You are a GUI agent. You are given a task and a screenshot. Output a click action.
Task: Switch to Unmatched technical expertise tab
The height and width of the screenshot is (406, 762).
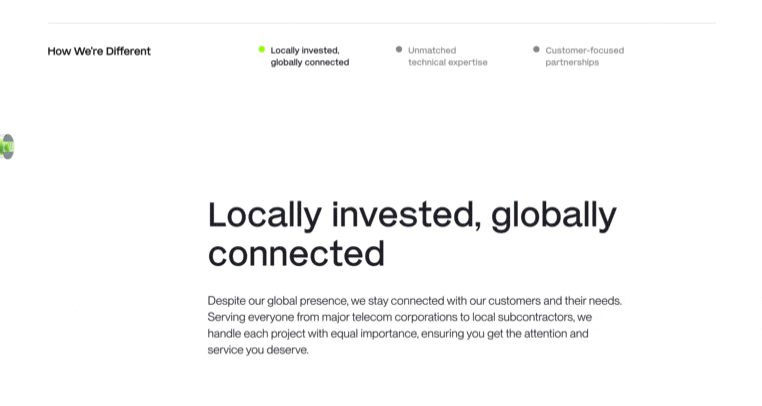[x=447, y=56]
